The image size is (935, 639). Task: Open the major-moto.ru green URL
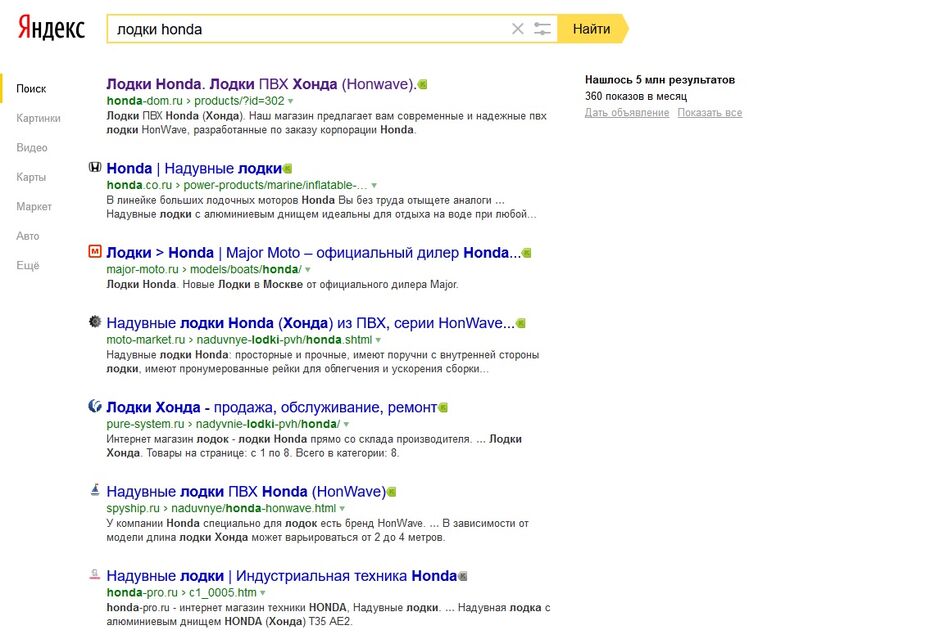pyautogui.click(x=143, y=269)
